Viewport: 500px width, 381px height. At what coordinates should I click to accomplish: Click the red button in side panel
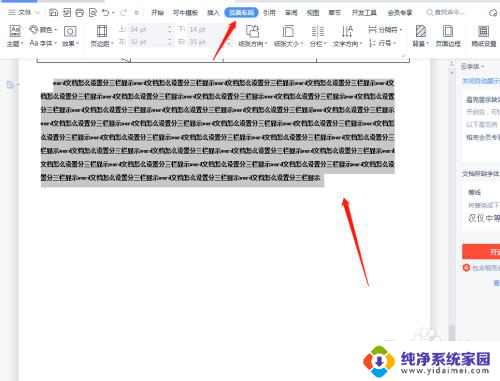(481, 252)
